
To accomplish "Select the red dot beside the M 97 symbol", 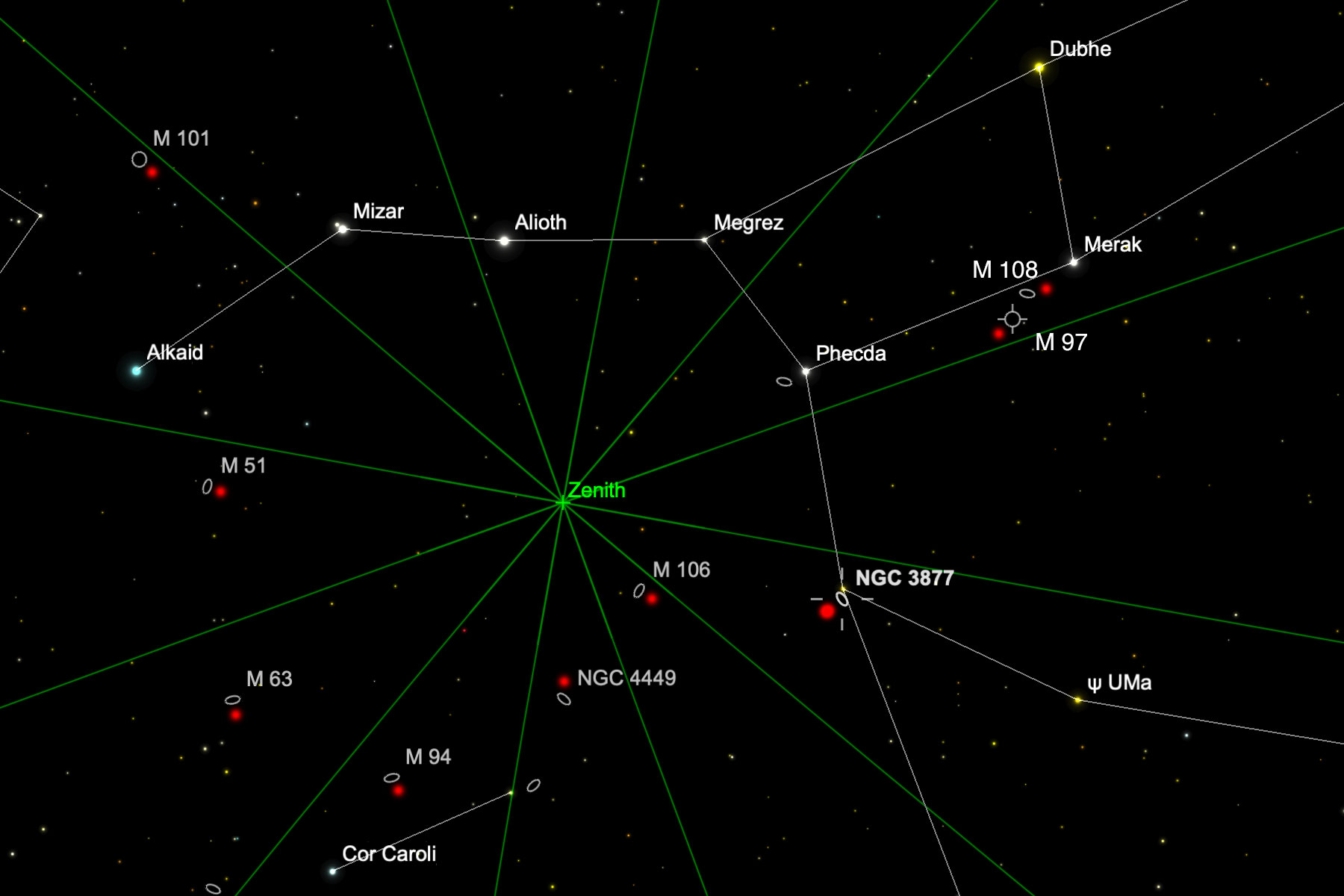I will [999, 334].
